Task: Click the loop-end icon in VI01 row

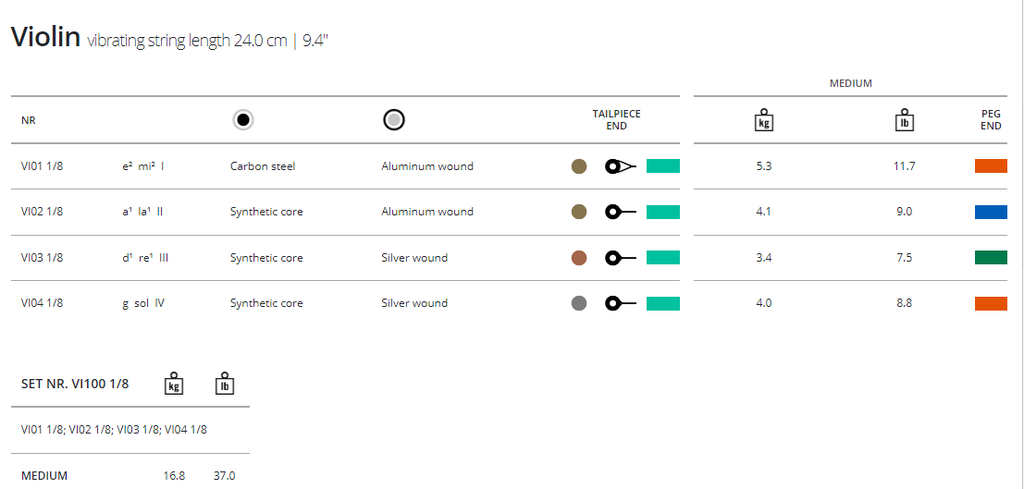Action: pyautogui.click(x=620, y=166)
